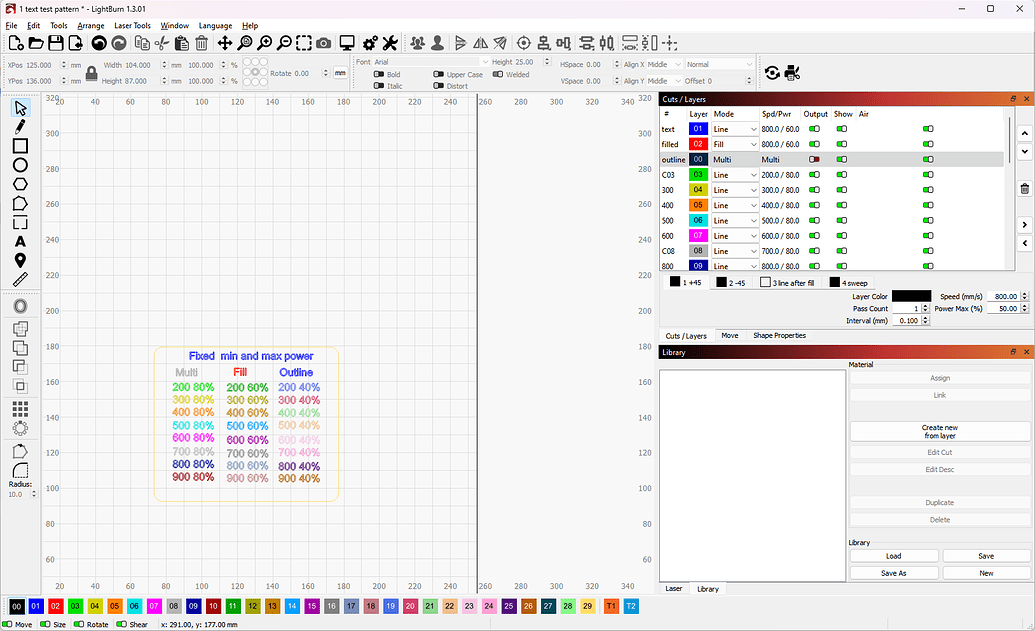Open Mode dropdown for the filled layer

pos(734,145)
